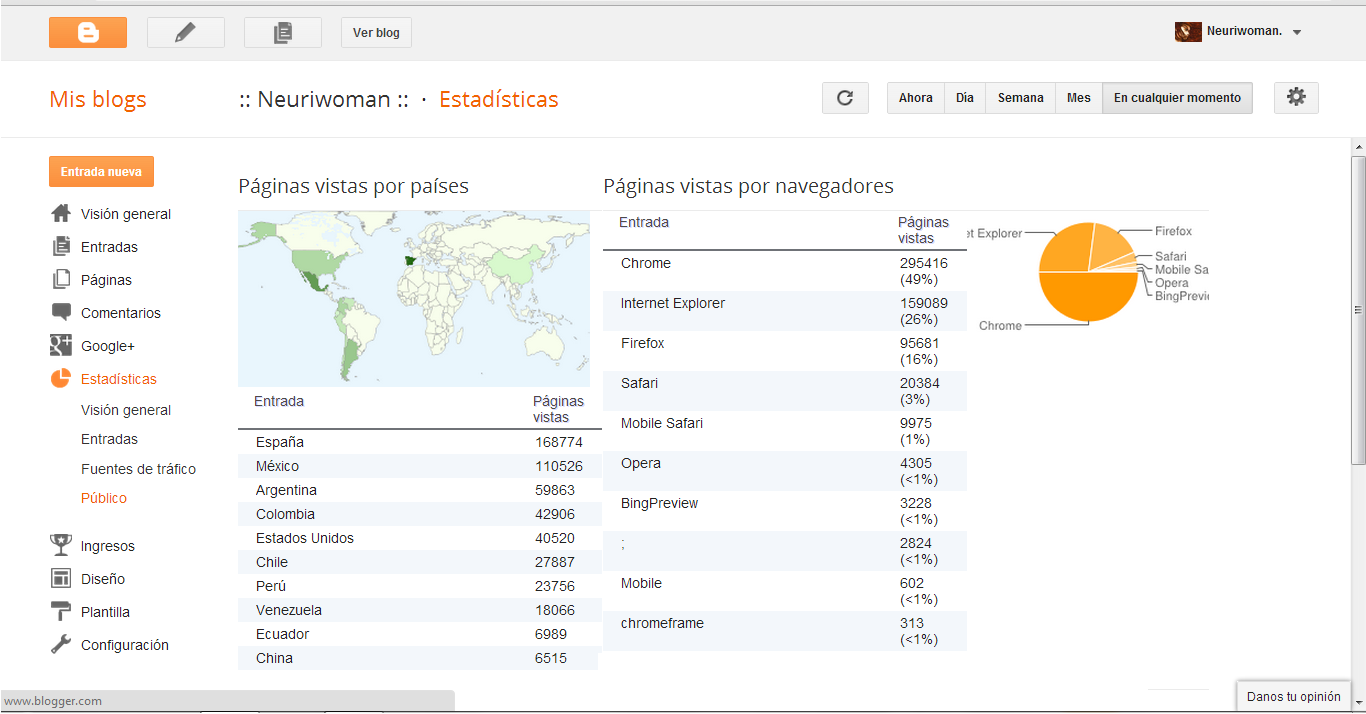Click the Mobile Safari browser row
This screenshot has width=1366, height=714.
tap(785, 431)
